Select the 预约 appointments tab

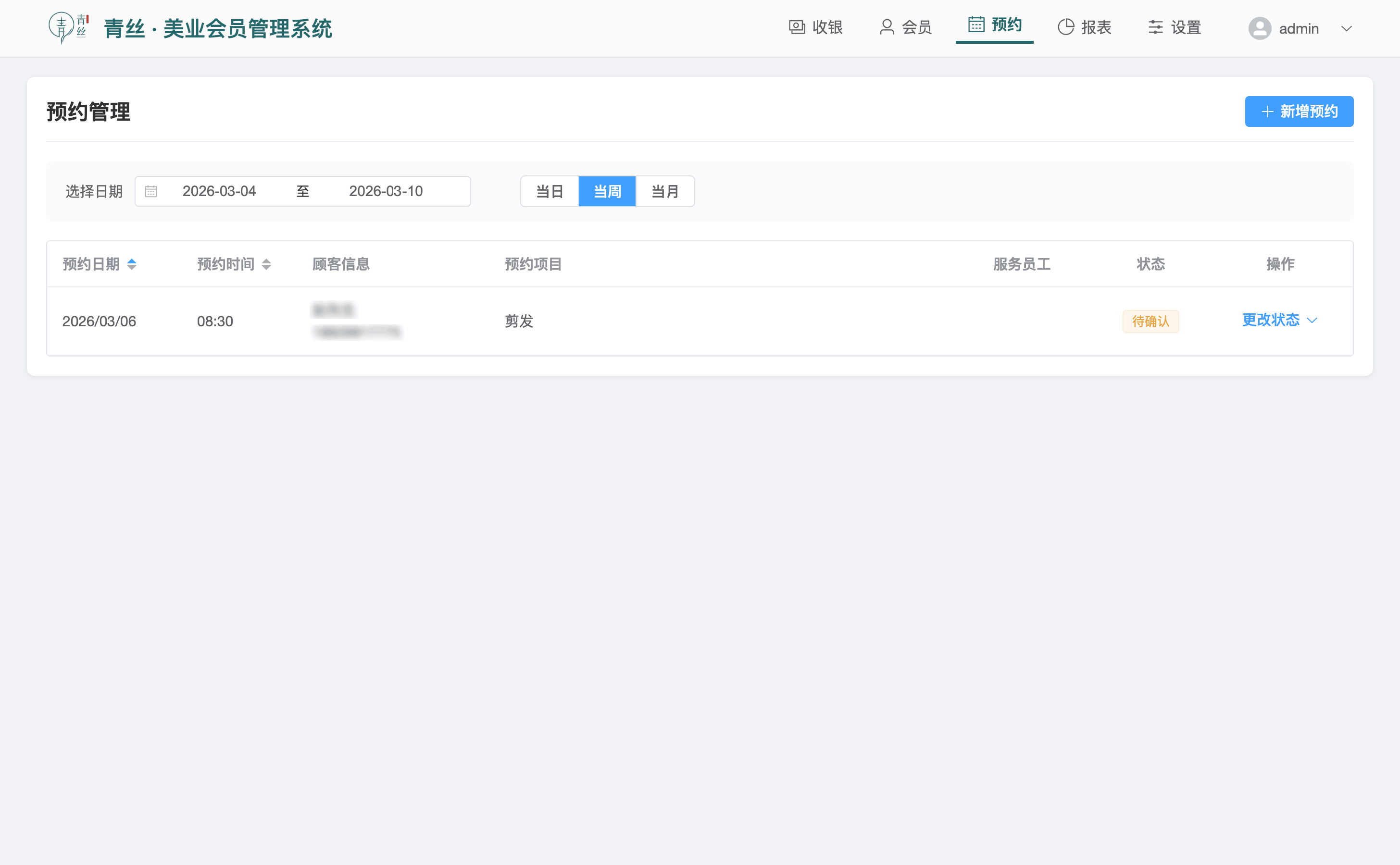coord(994,25)
